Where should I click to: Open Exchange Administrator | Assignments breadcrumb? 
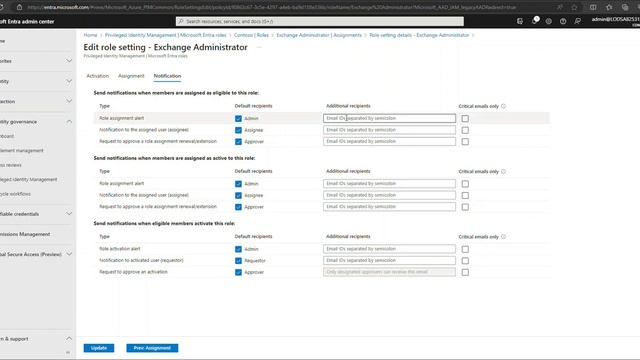pos(319,36)
